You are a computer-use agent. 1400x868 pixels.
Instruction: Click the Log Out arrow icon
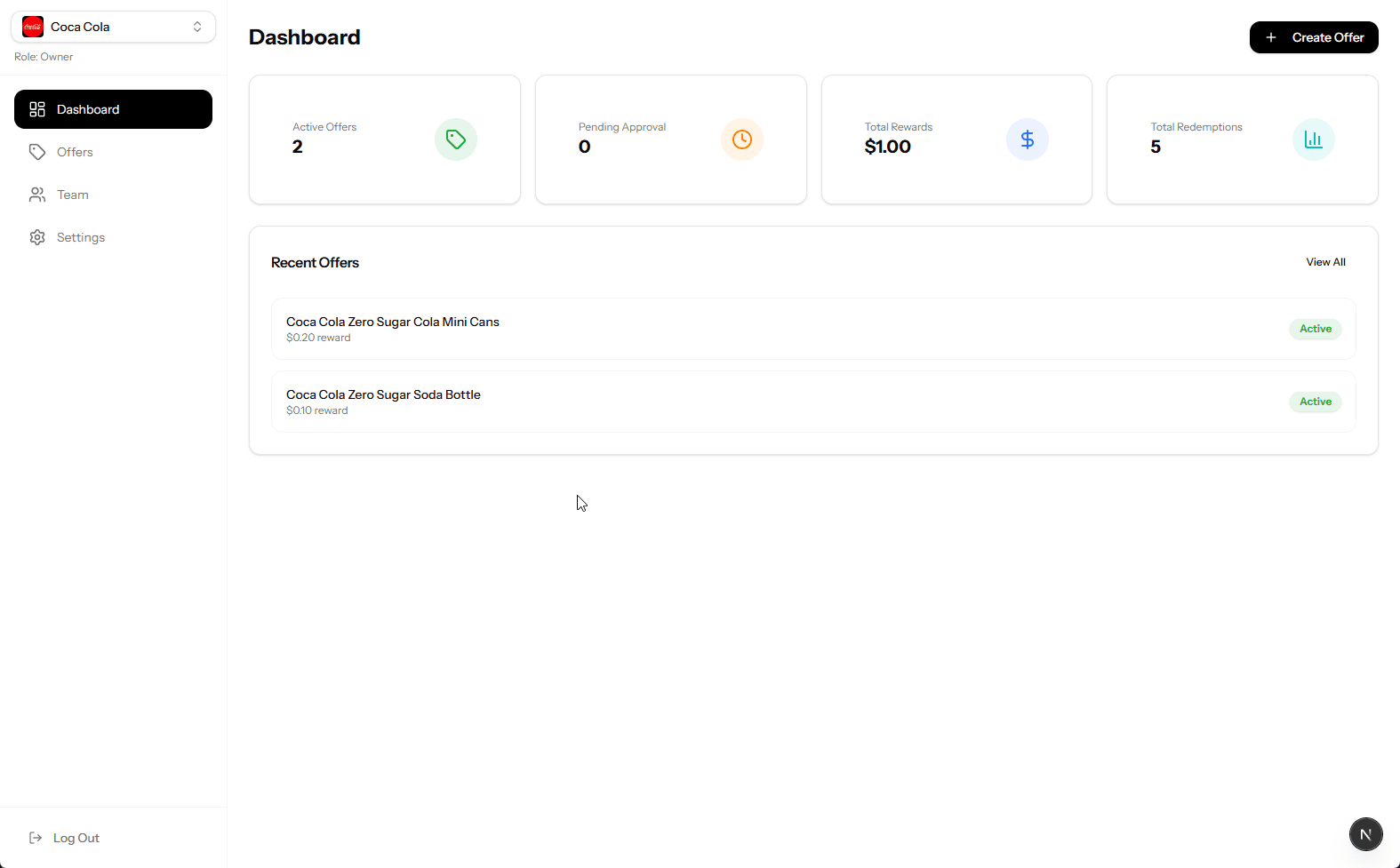coord(36,838)
